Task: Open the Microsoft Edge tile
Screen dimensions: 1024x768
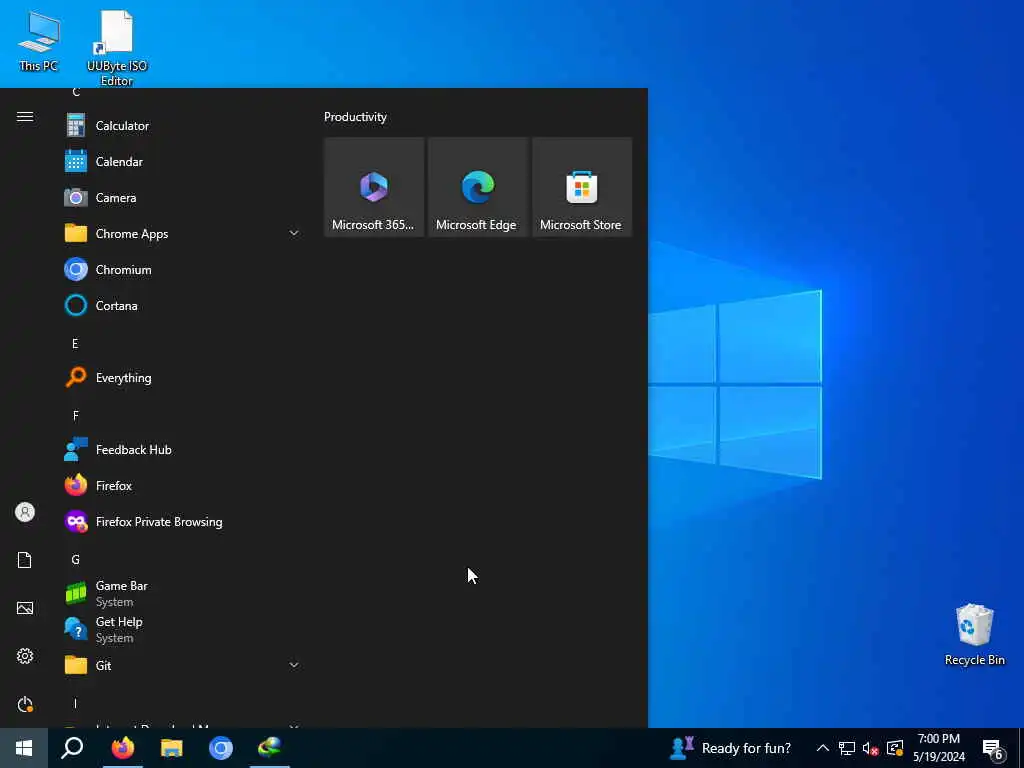Action: [477, 187]
